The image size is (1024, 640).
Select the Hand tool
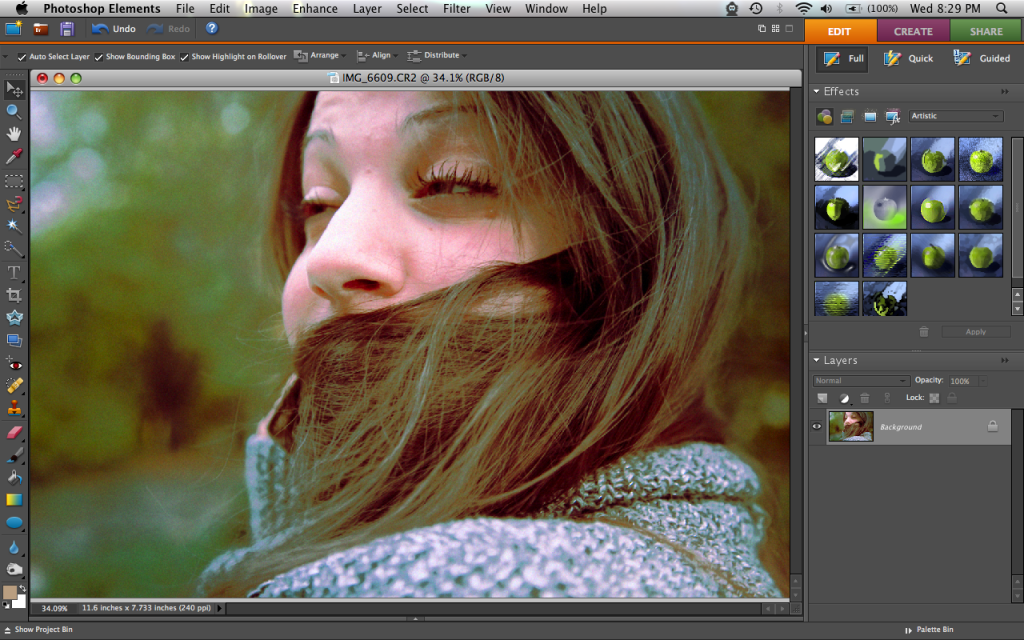(x=14, y=134)
